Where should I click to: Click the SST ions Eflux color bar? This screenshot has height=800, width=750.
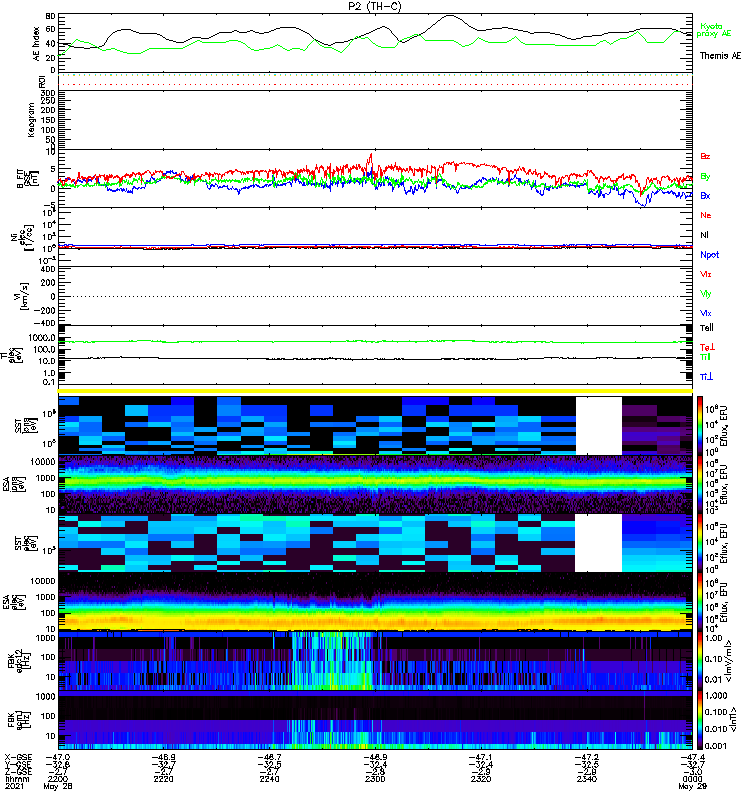pyautogui.click(x=700, y=426)
